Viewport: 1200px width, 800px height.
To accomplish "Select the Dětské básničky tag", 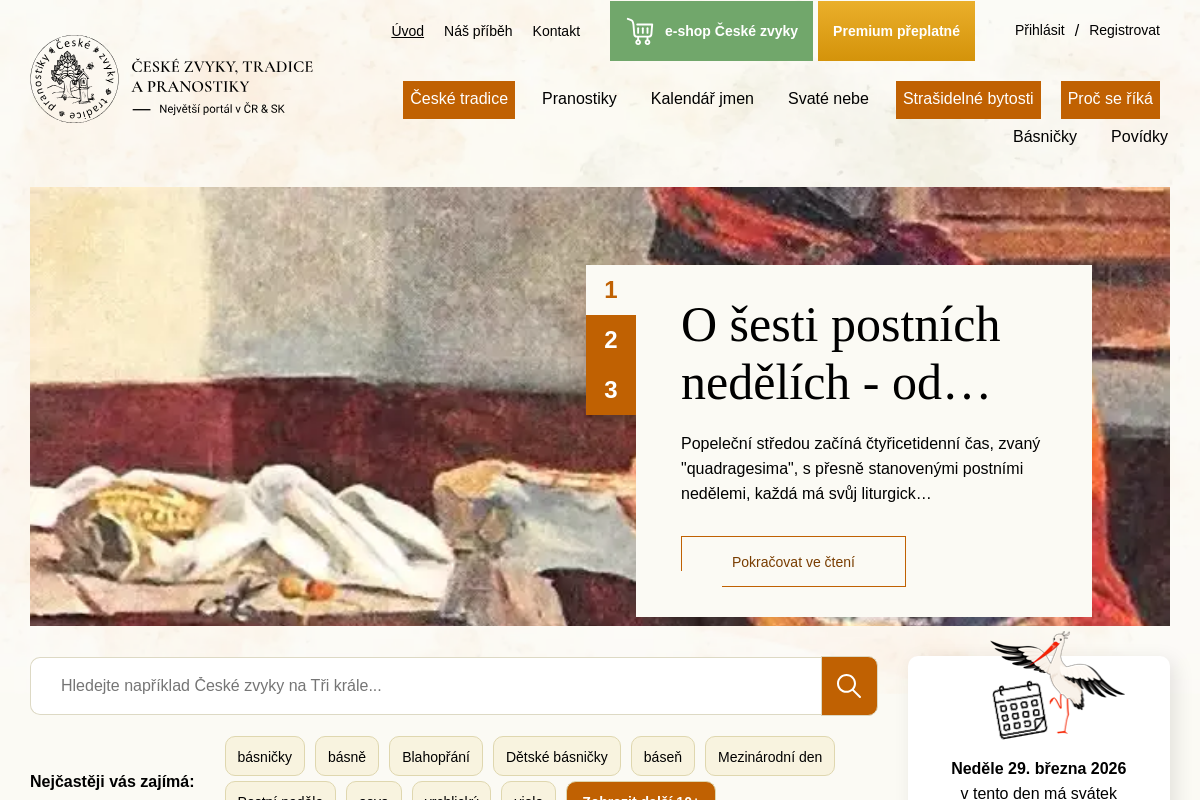I will click(557, 757).
